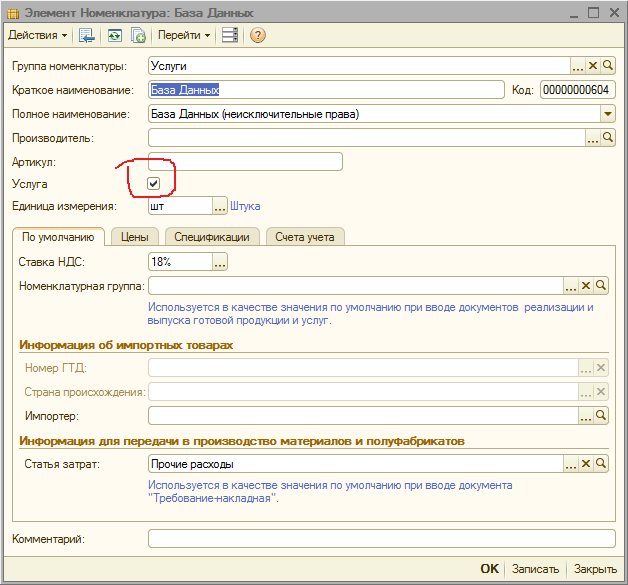Click the Штука unit link
The width and height of the screenshot is (628, 585).
coord(246,206)
